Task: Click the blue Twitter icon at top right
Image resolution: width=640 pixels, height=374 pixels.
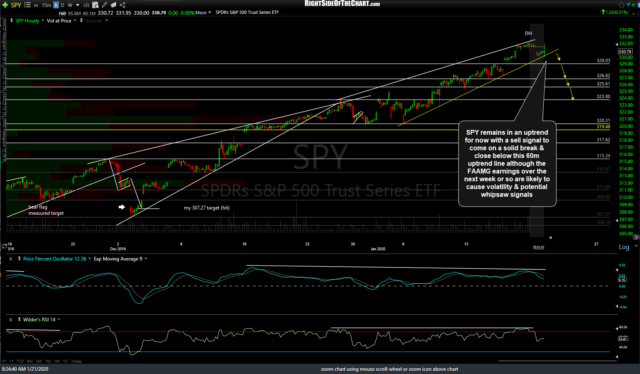Action: coord(629,5)
